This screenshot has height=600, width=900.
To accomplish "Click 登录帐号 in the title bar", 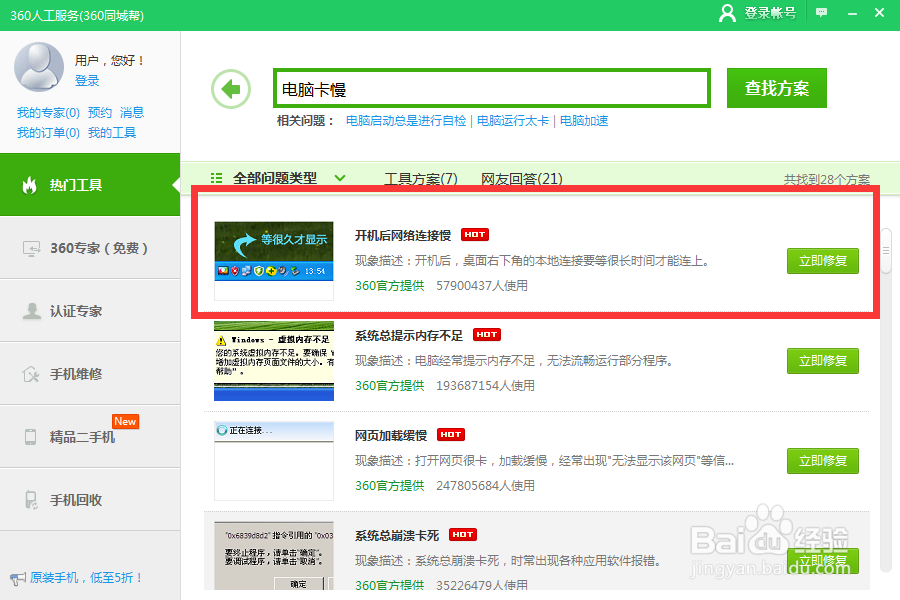I will [770, 13].
